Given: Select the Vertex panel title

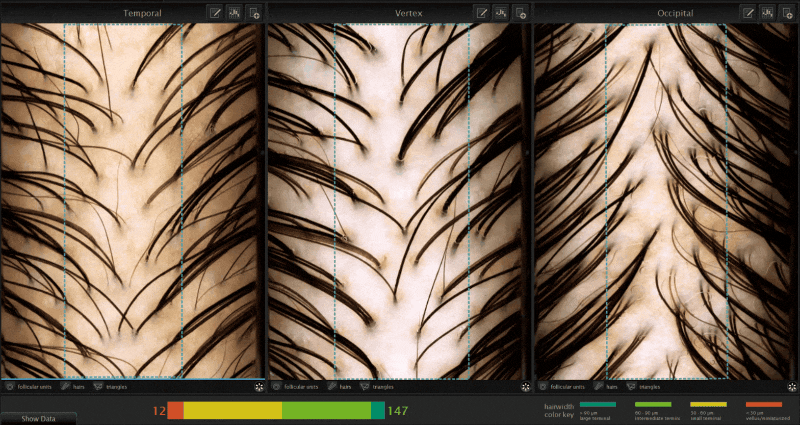Looking at the screenshot, I should tap(409, 14).
